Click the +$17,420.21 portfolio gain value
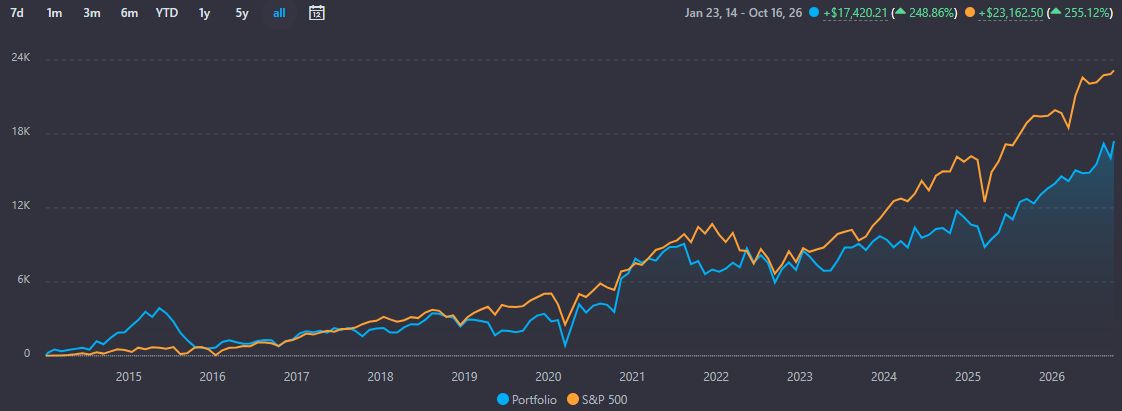 854,13
